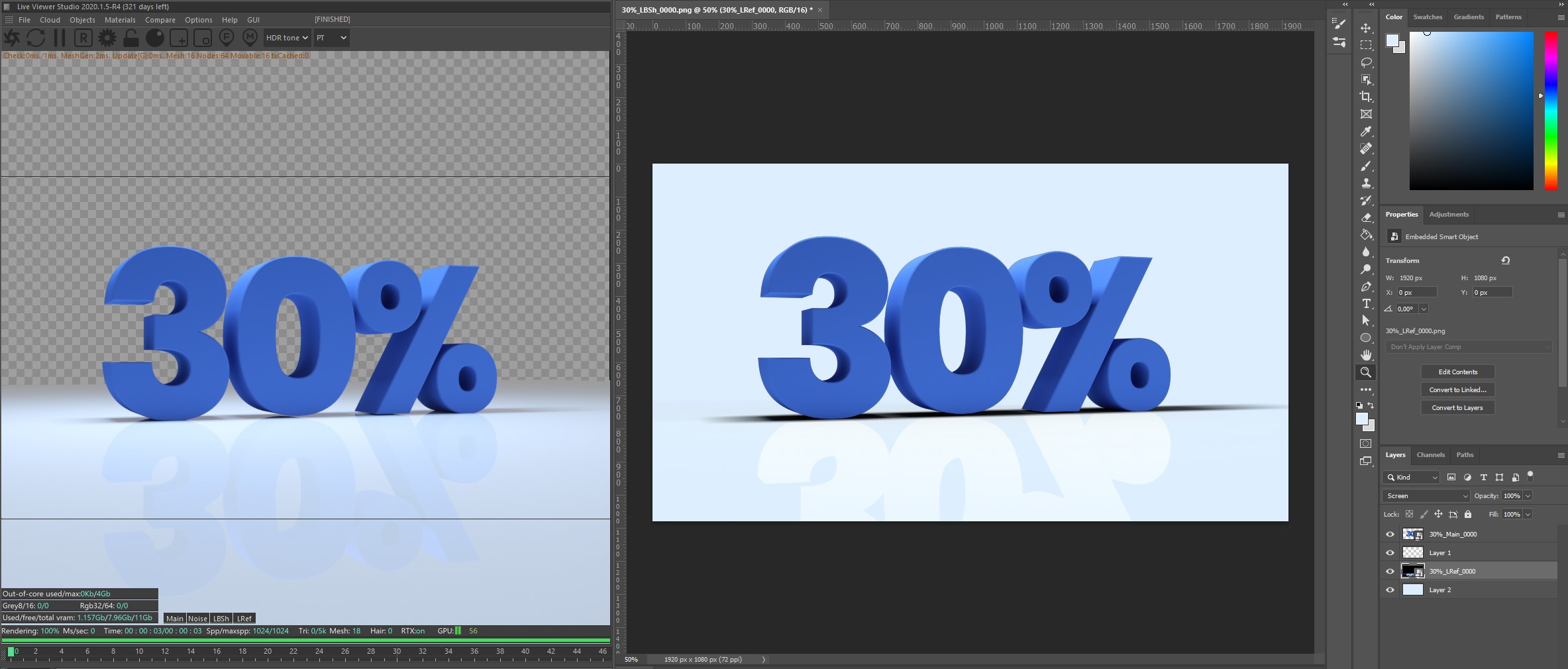
Task: Select the Noise render pass button
Action: (197, 619)
